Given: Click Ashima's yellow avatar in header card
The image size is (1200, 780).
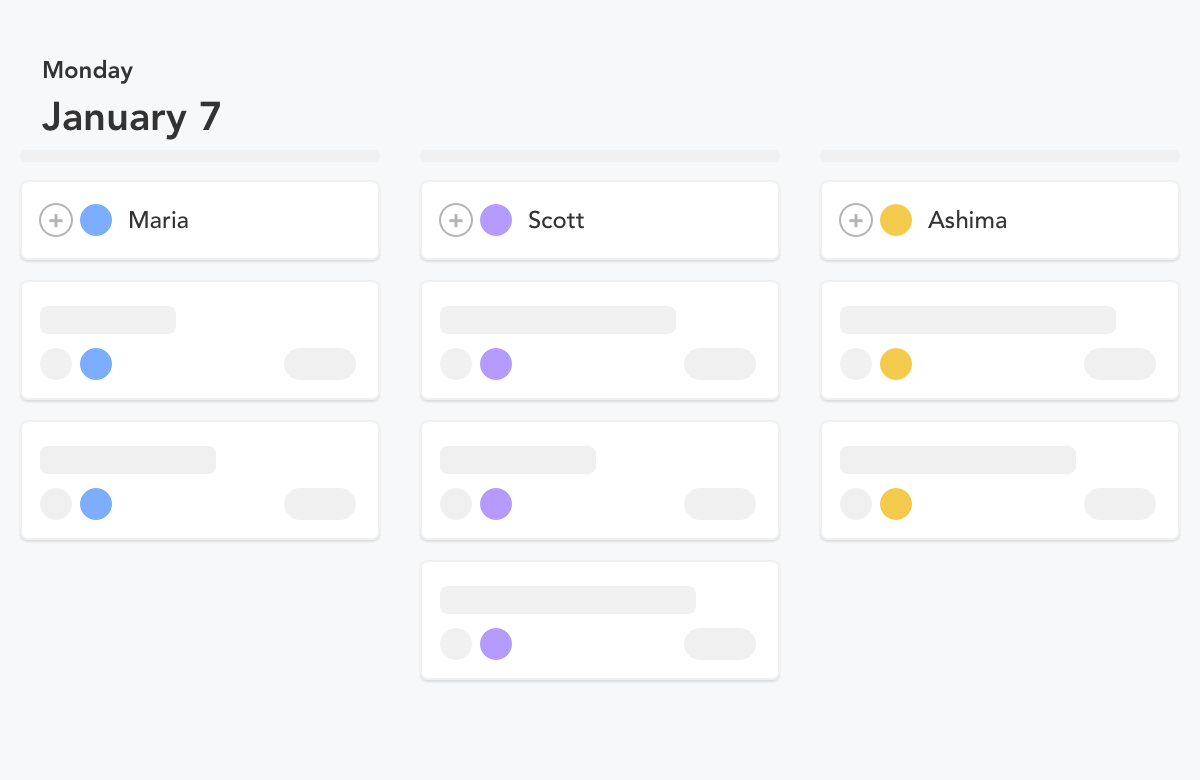Looking at the screenshot, I should click(896, 220).
